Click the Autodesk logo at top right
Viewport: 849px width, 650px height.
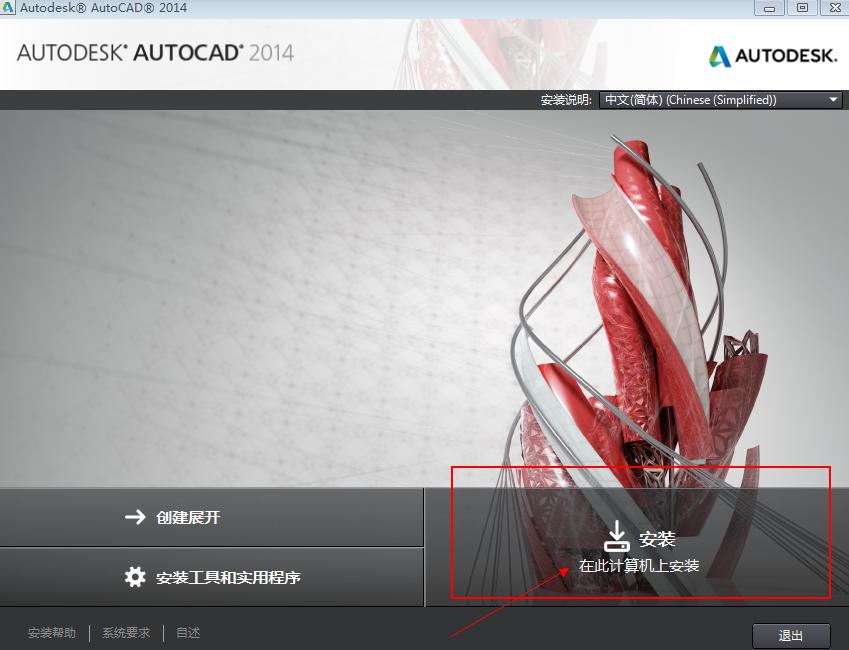[x=772, y=56]
